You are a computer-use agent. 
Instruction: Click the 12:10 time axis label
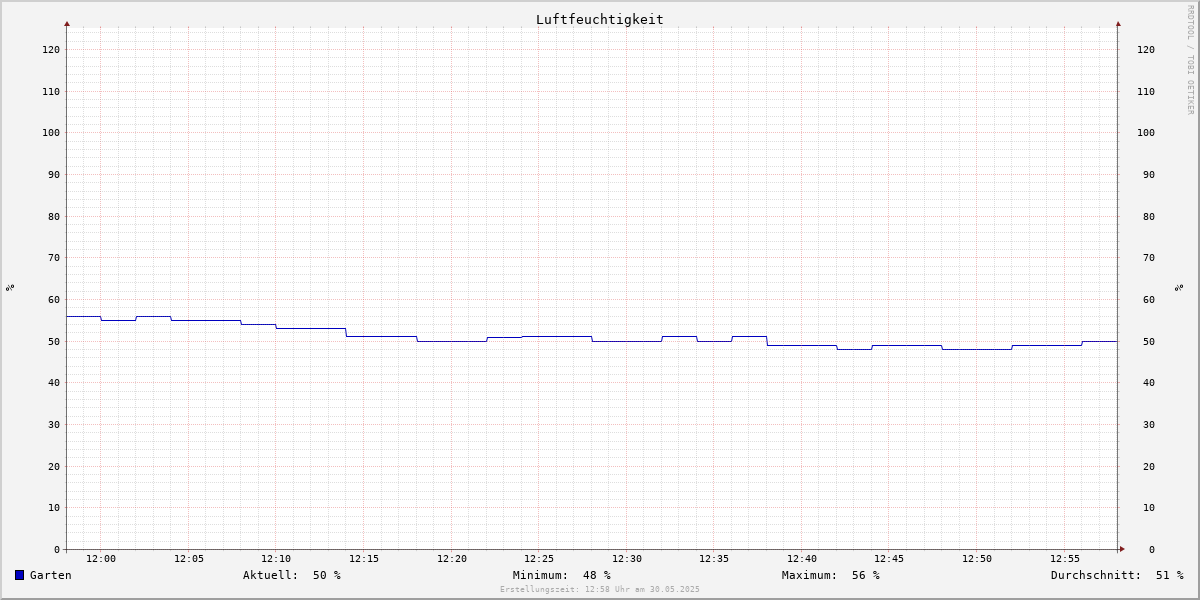point(276,558)
